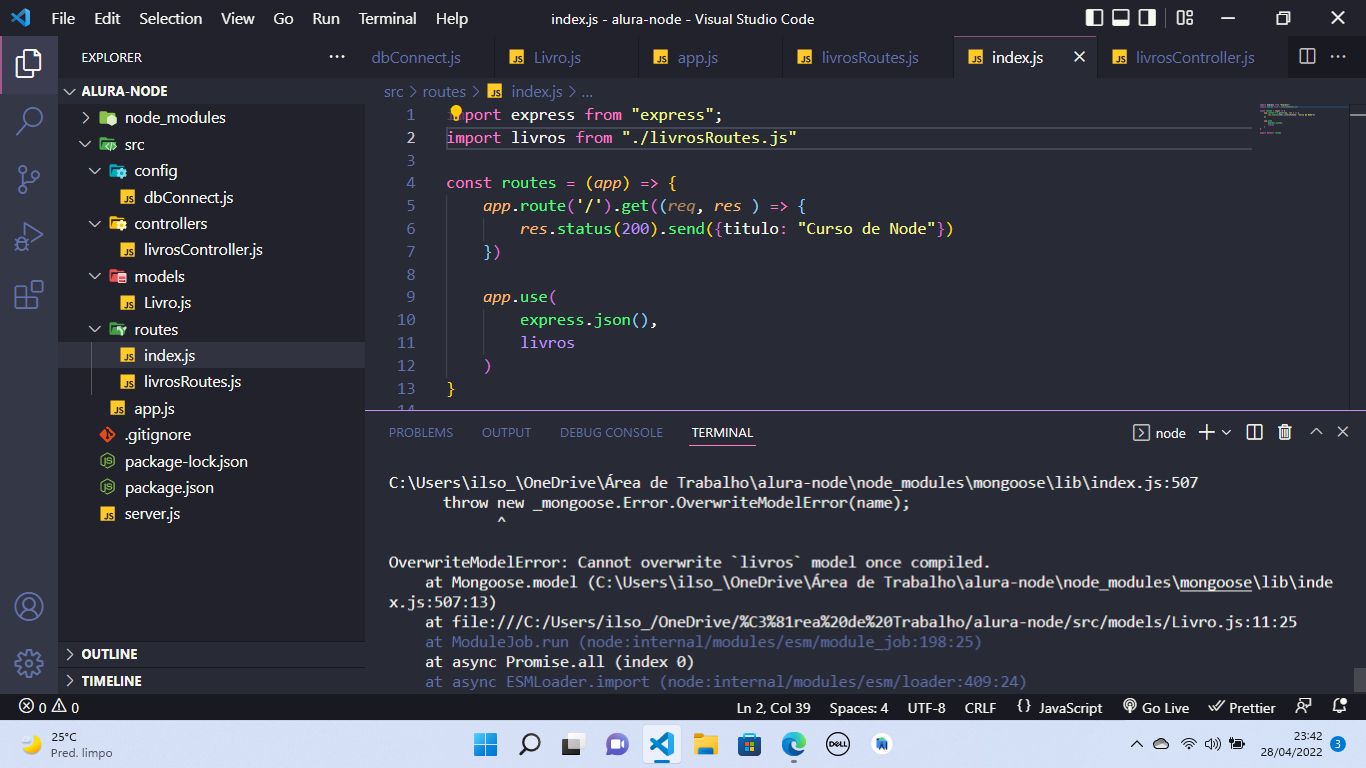Open editor more actions ellipsis
The height and width of the screenshot is (768, 1366).
tap(1338, 57)
